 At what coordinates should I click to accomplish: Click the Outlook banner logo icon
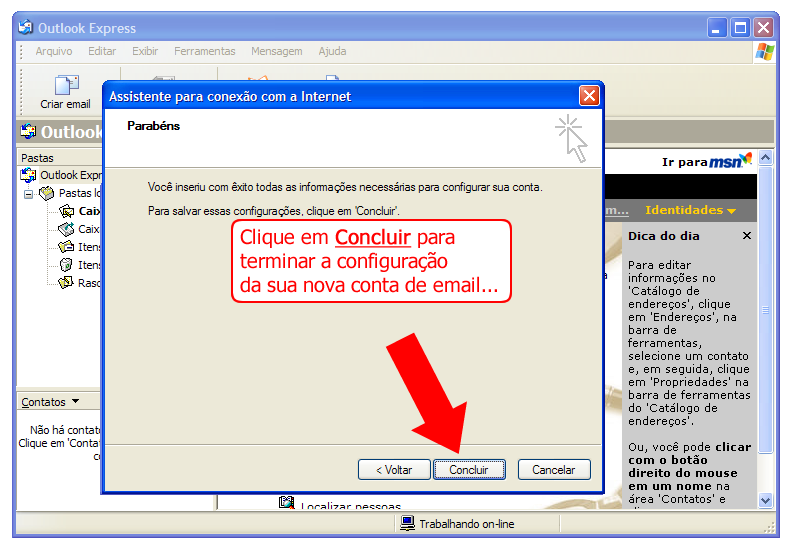coord(29,132)
